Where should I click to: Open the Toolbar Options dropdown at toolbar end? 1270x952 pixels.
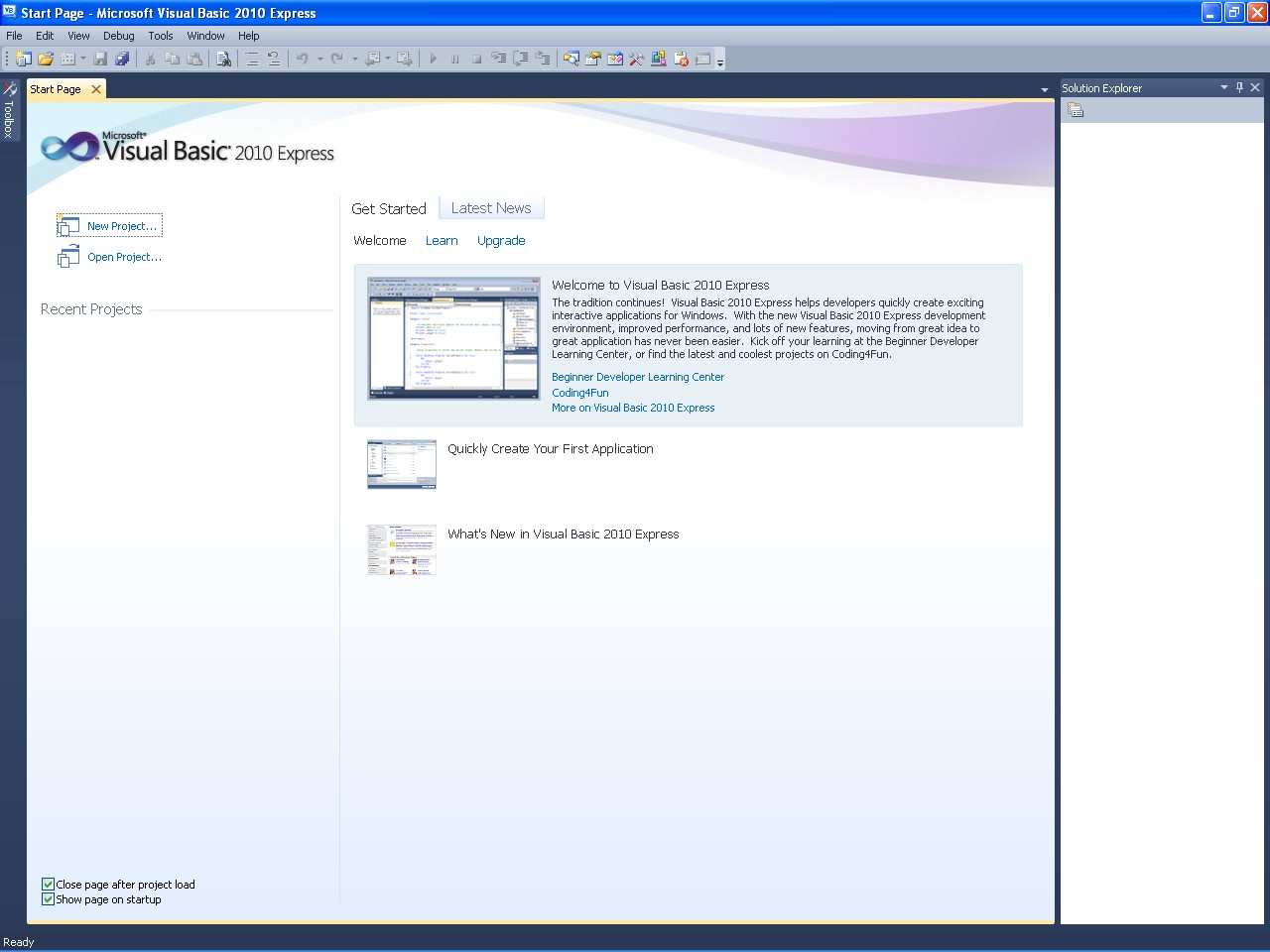[x=720, y=59]
